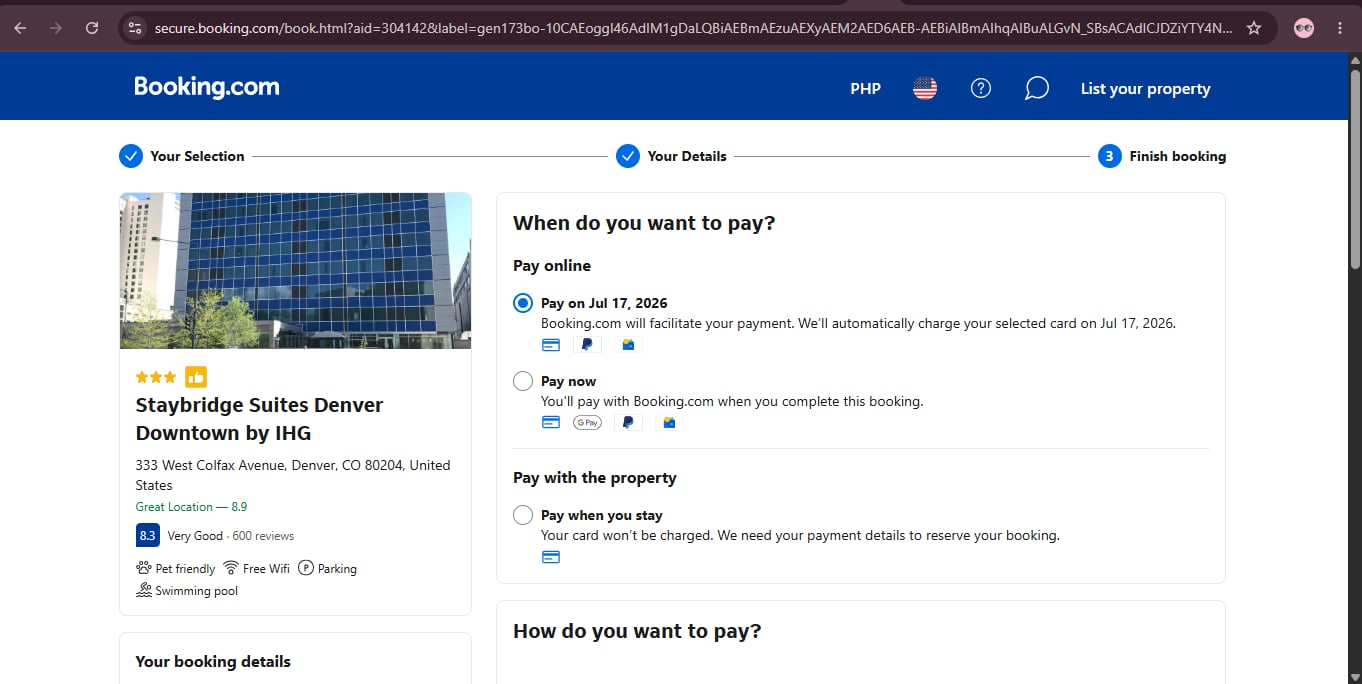Viewport: 1362px width, 684px height.
Task: Click the Parking P icon
Action: click(306, 568)
